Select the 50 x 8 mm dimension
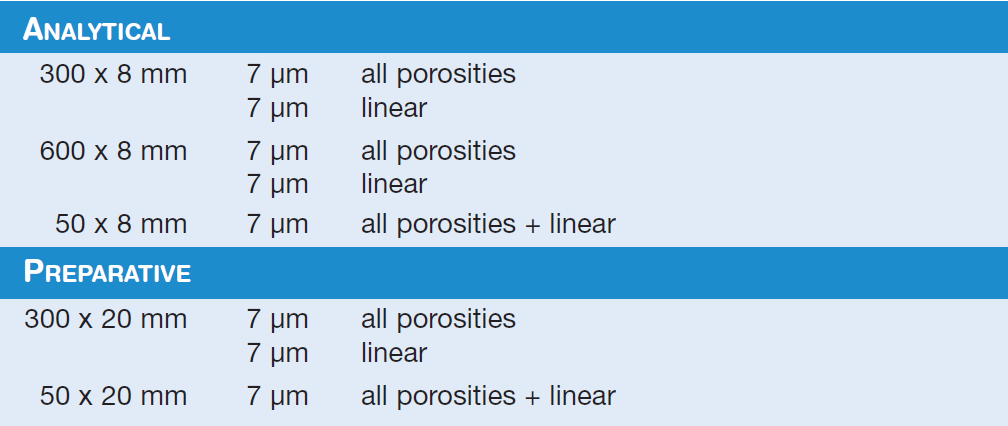Screen dimensions: 1008x426 (x=121, y=224)
